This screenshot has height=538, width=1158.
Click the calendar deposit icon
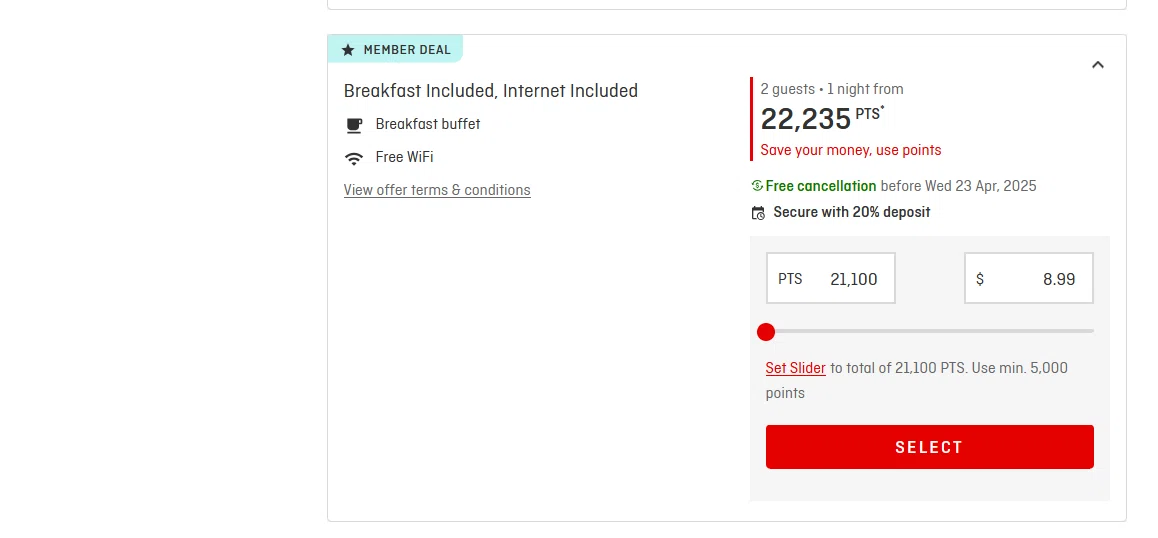(758, 213)
